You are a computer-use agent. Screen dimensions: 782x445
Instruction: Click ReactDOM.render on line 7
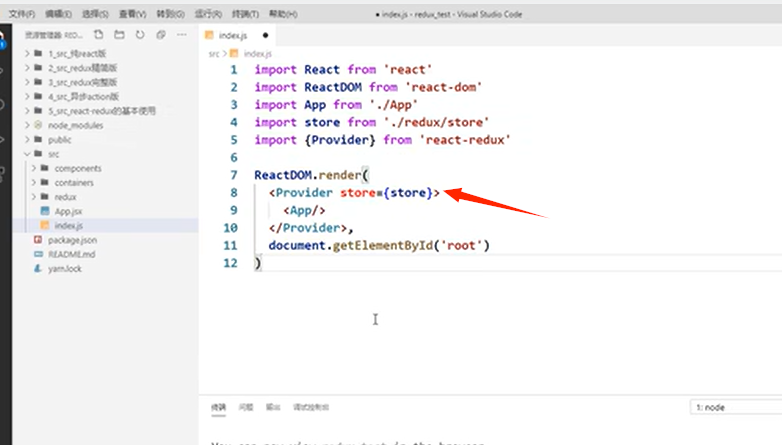[308, 175]
